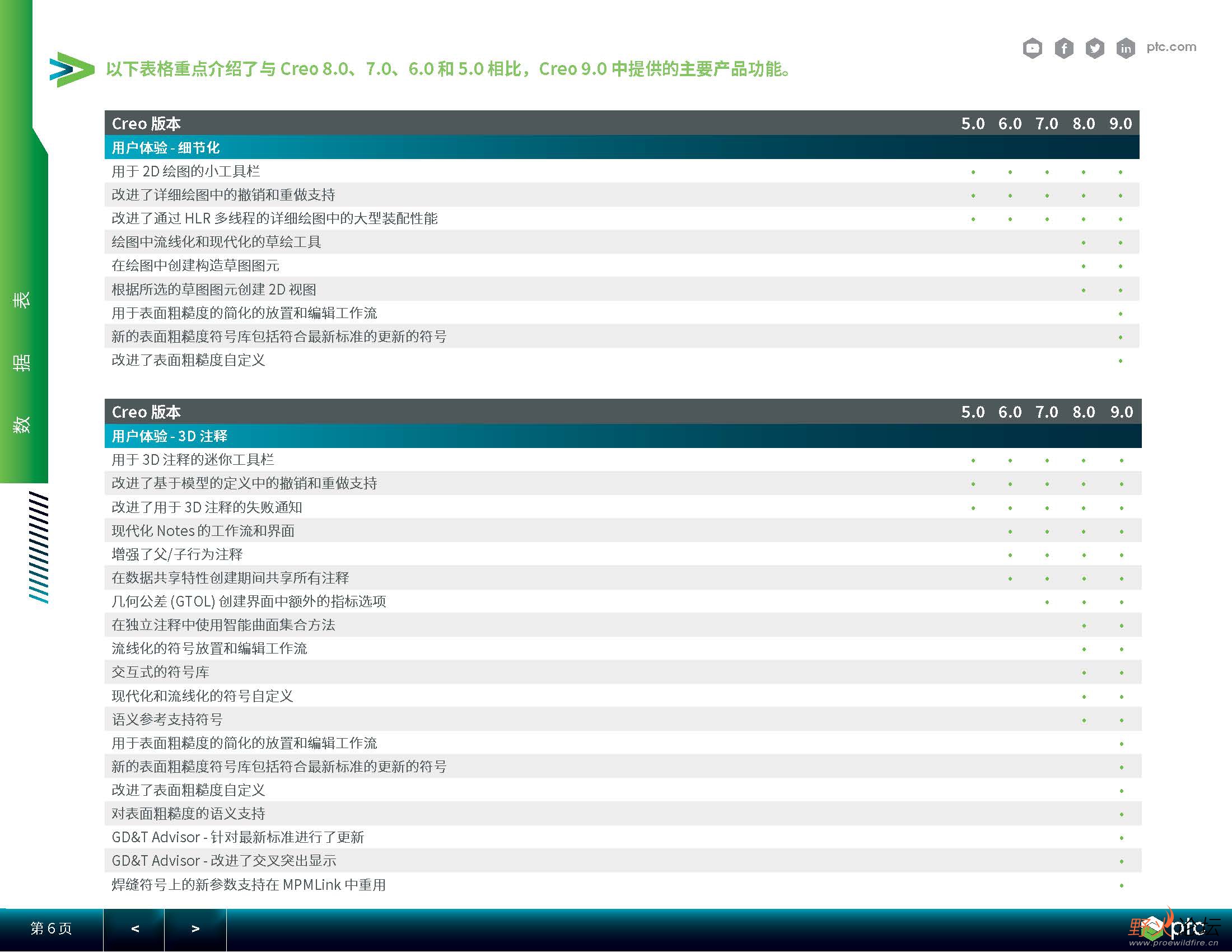This screenshot has width=1232, height=952.
Task: Click the row 现代化和流线化的符号自定义
Action: (623, 696)
